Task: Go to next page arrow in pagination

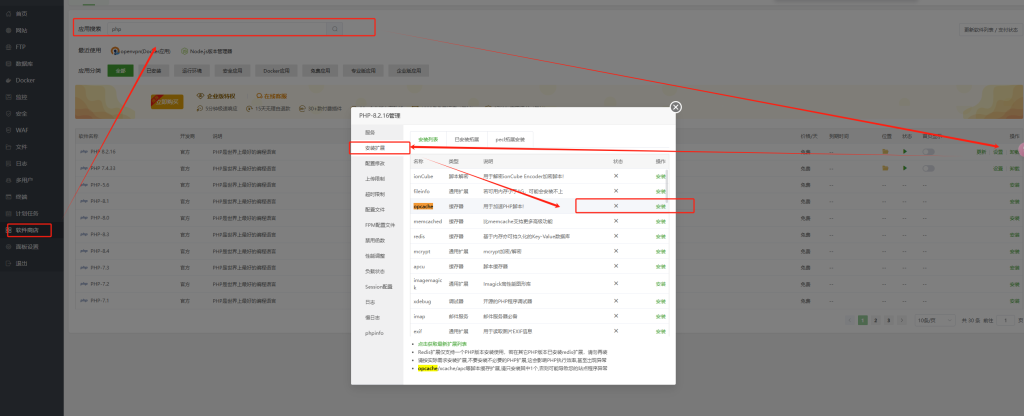Action: click(x=901, y=320)
